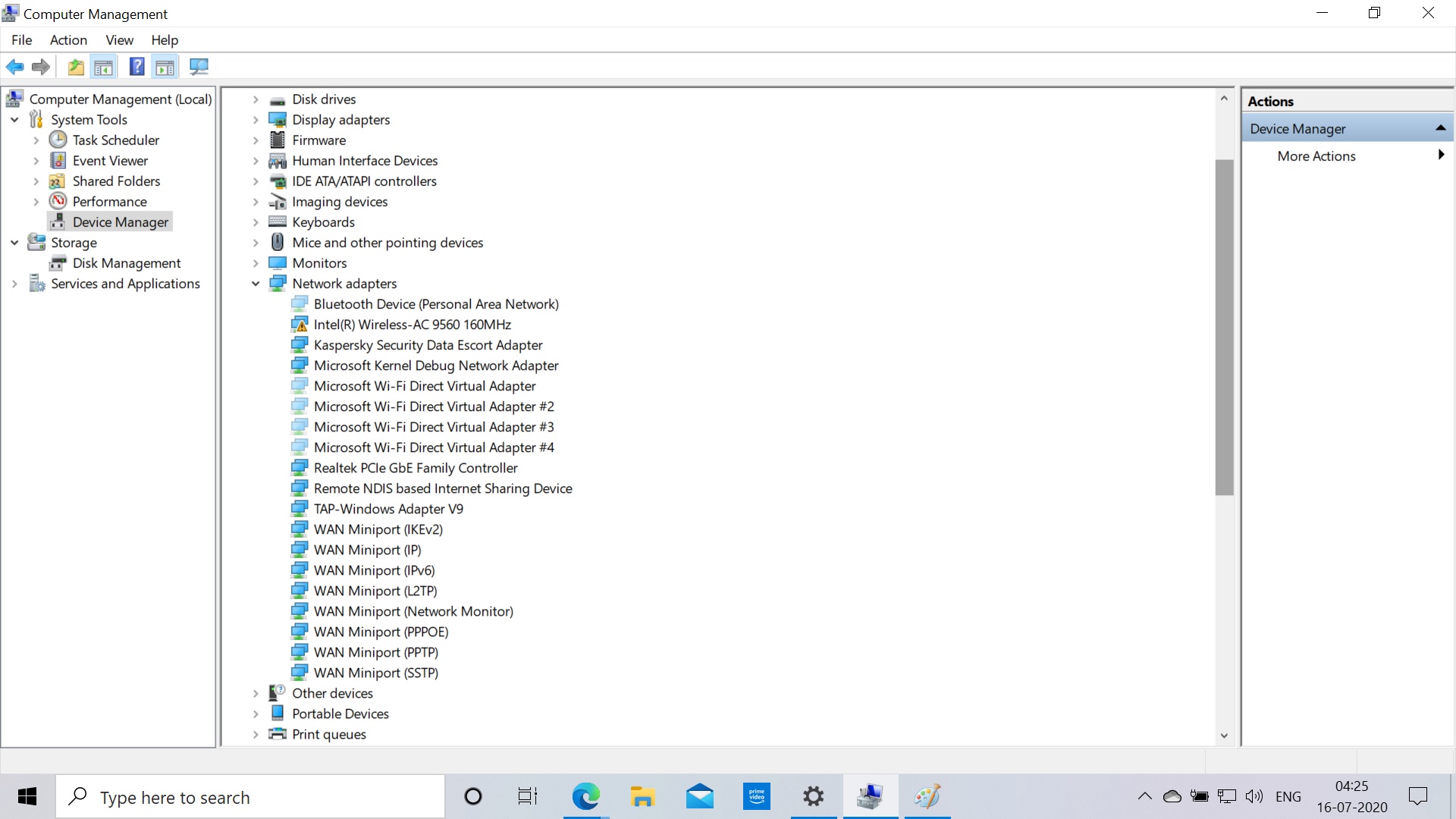
Task: Collapse the System Tools node
Action: pyautogui.click(x=14, y=120)
